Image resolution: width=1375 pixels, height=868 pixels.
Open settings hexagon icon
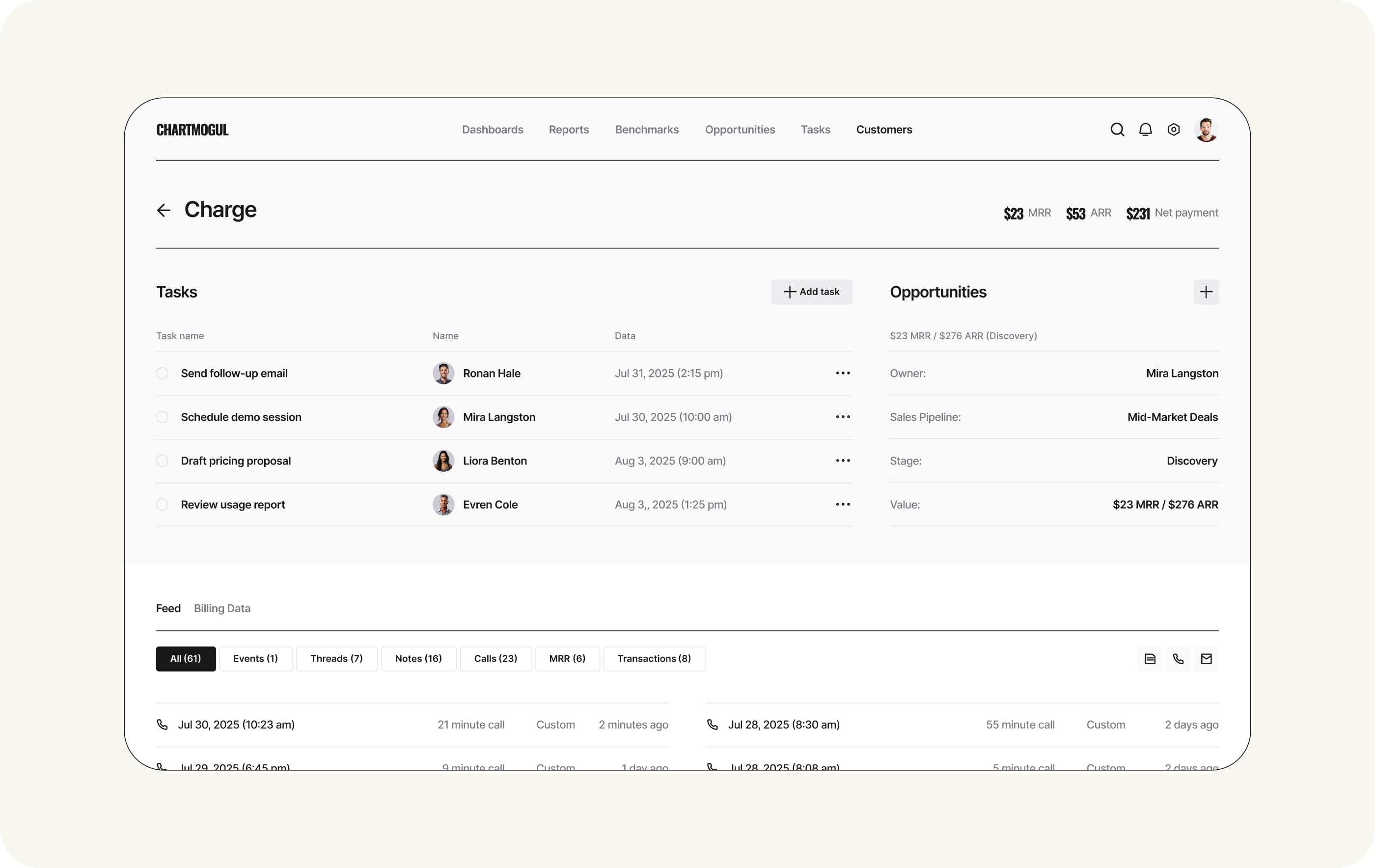(1174, 130)
